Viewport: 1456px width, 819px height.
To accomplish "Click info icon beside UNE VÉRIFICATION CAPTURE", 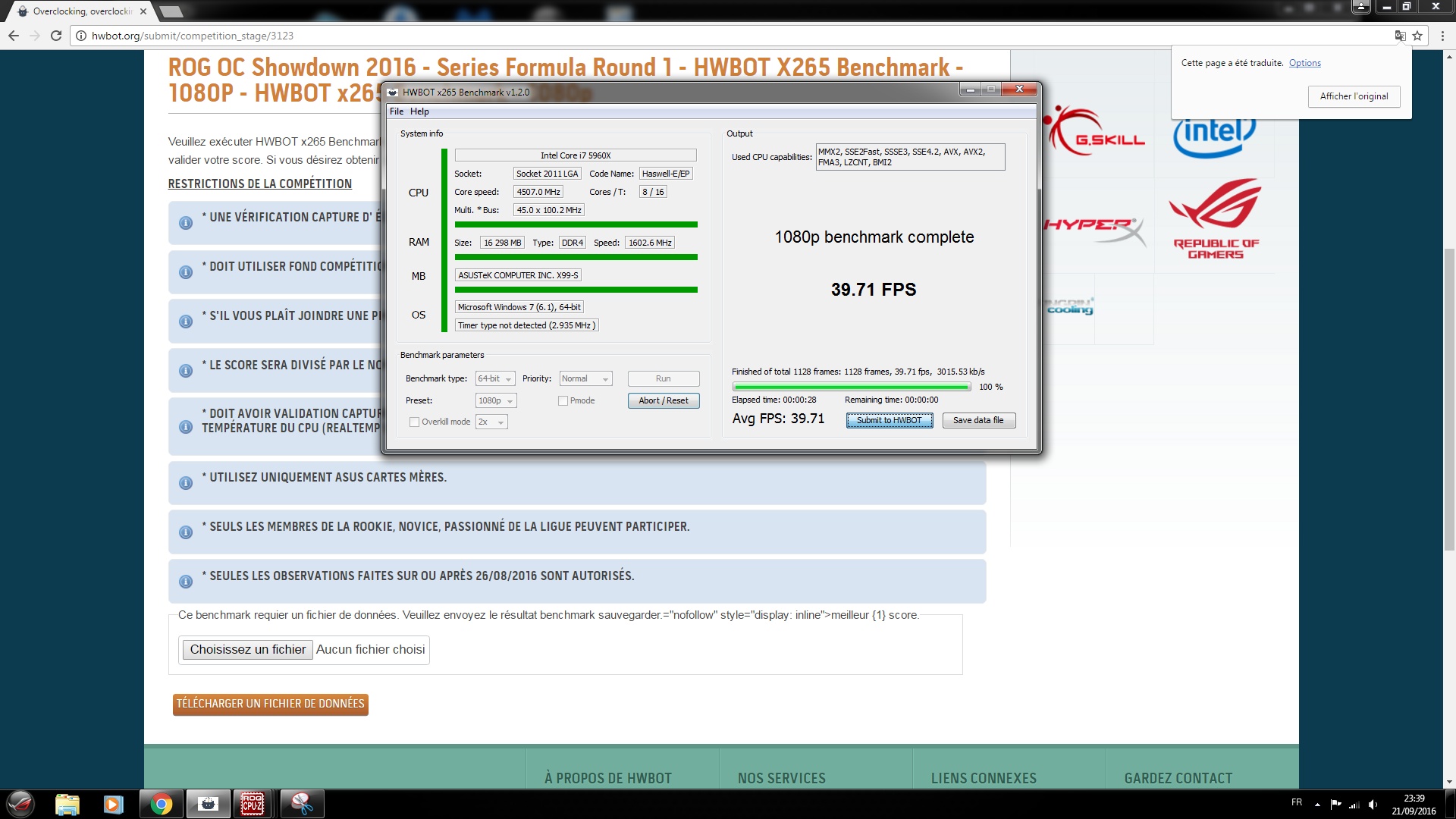I will click(185, 223).
